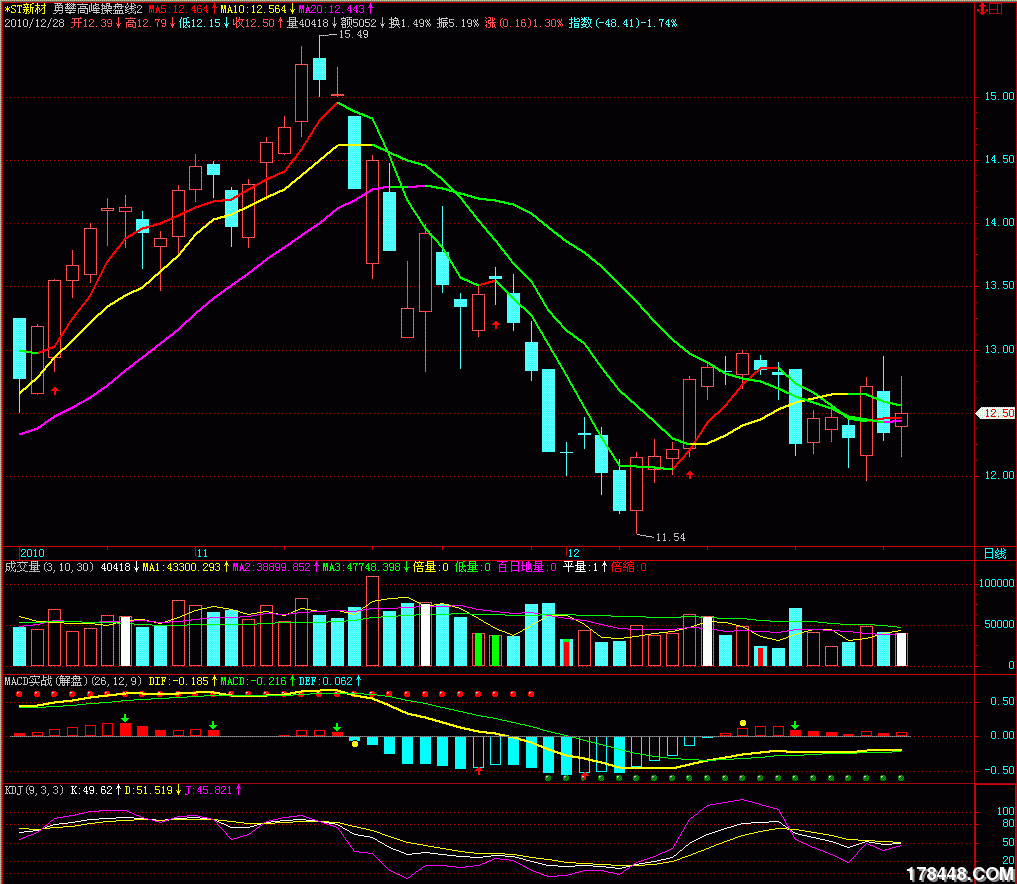This screenshot has height=884, width=1017.
Task: Click the red icon left of the anchor
Action: pyautogui.click(x=985, y=9)
